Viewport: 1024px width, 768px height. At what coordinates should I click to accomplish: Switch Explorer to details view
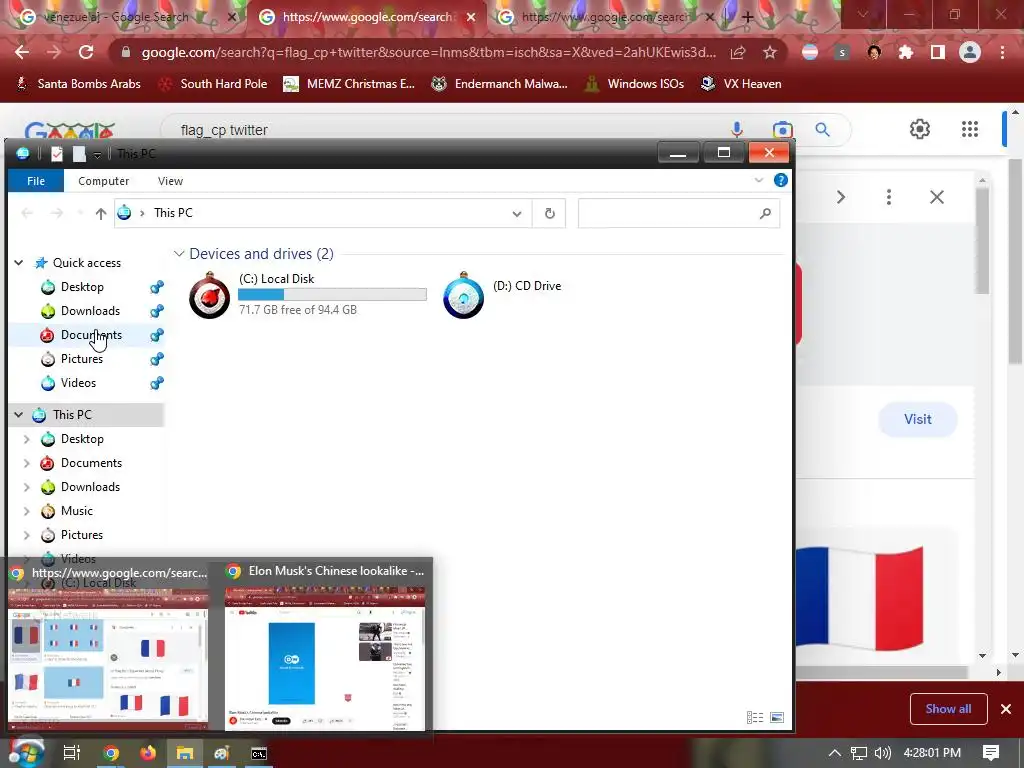(755, 718)
